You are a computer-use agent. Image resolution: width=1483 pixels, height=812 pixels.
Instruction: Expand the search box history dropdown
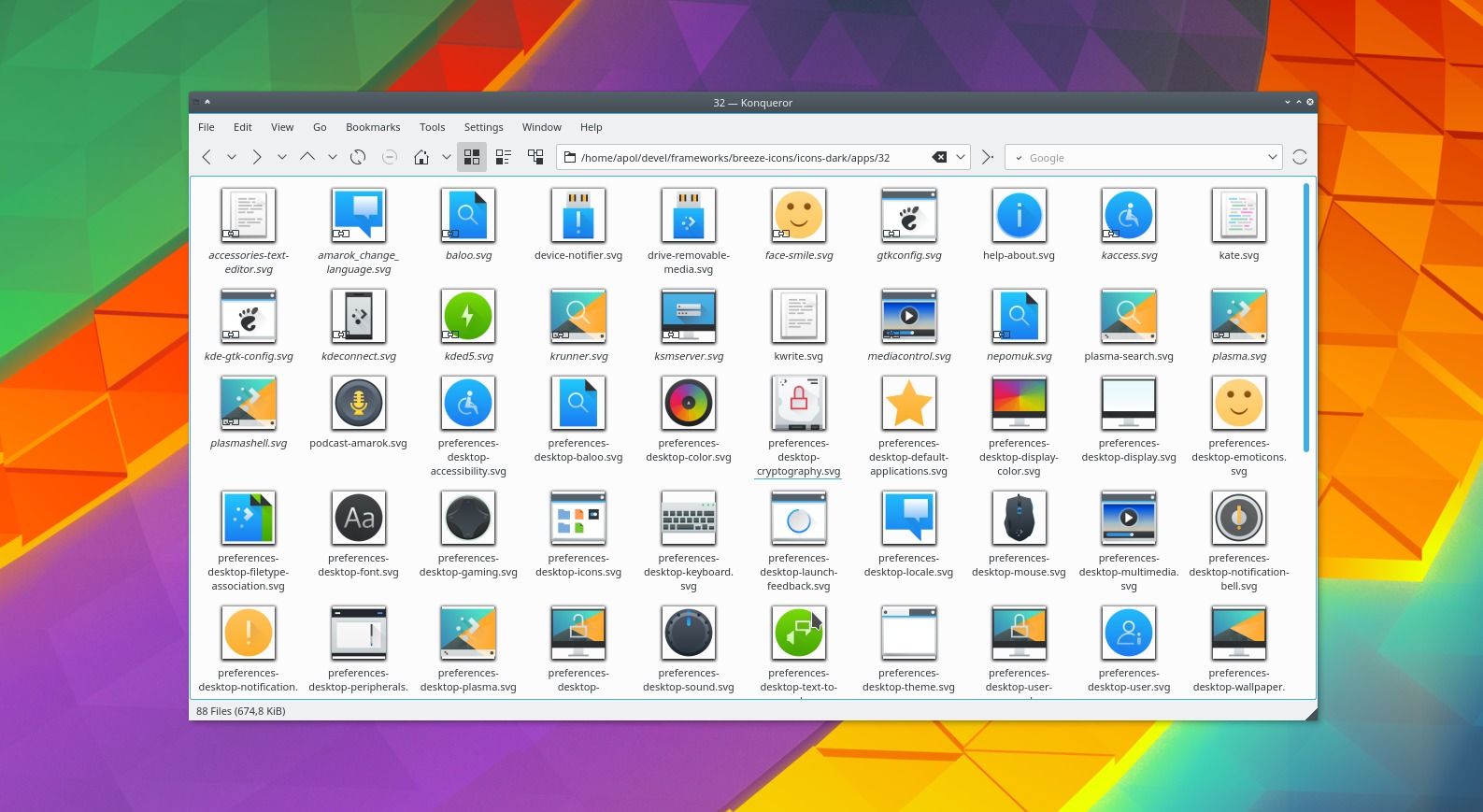1272,157
